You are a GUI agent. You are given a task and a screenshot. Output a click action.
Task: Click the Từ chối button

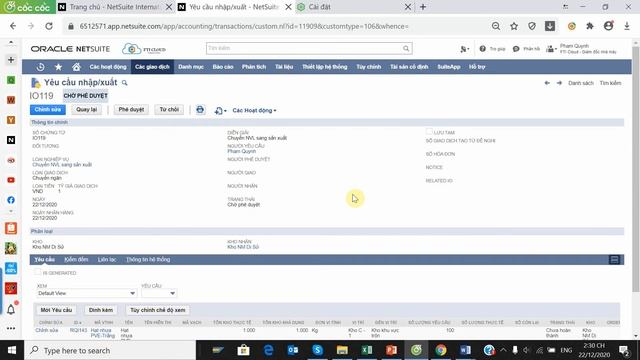[x=169, y=109]
